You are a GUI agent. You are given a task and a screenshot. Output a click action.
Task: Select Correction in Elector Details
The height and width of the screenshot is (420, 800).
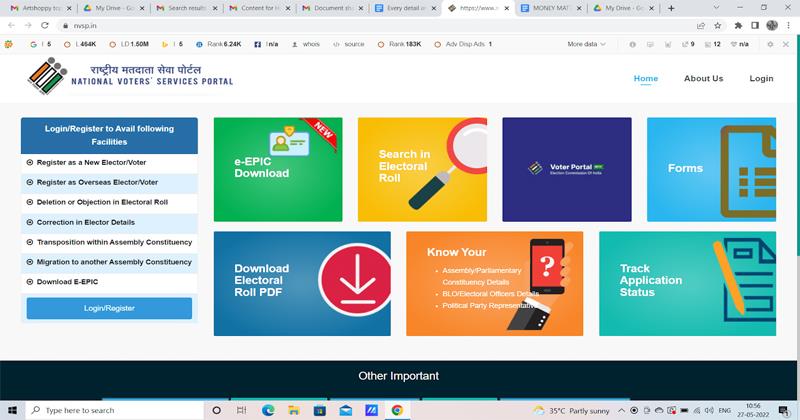pyautogui.click(x=109, y=223)
